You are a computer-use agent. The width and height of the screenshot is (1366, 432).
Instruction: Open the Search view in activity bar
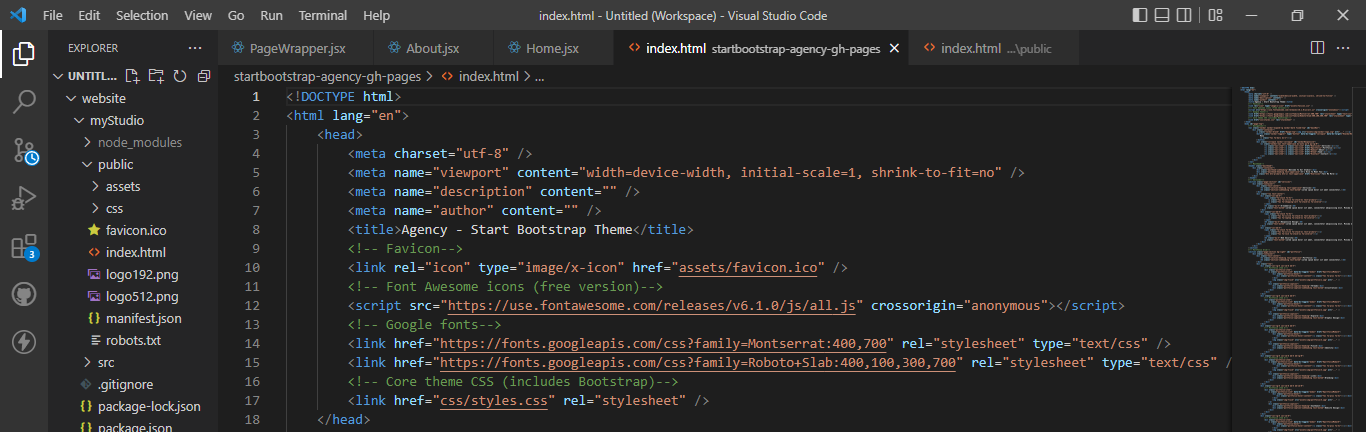[24, 102]
